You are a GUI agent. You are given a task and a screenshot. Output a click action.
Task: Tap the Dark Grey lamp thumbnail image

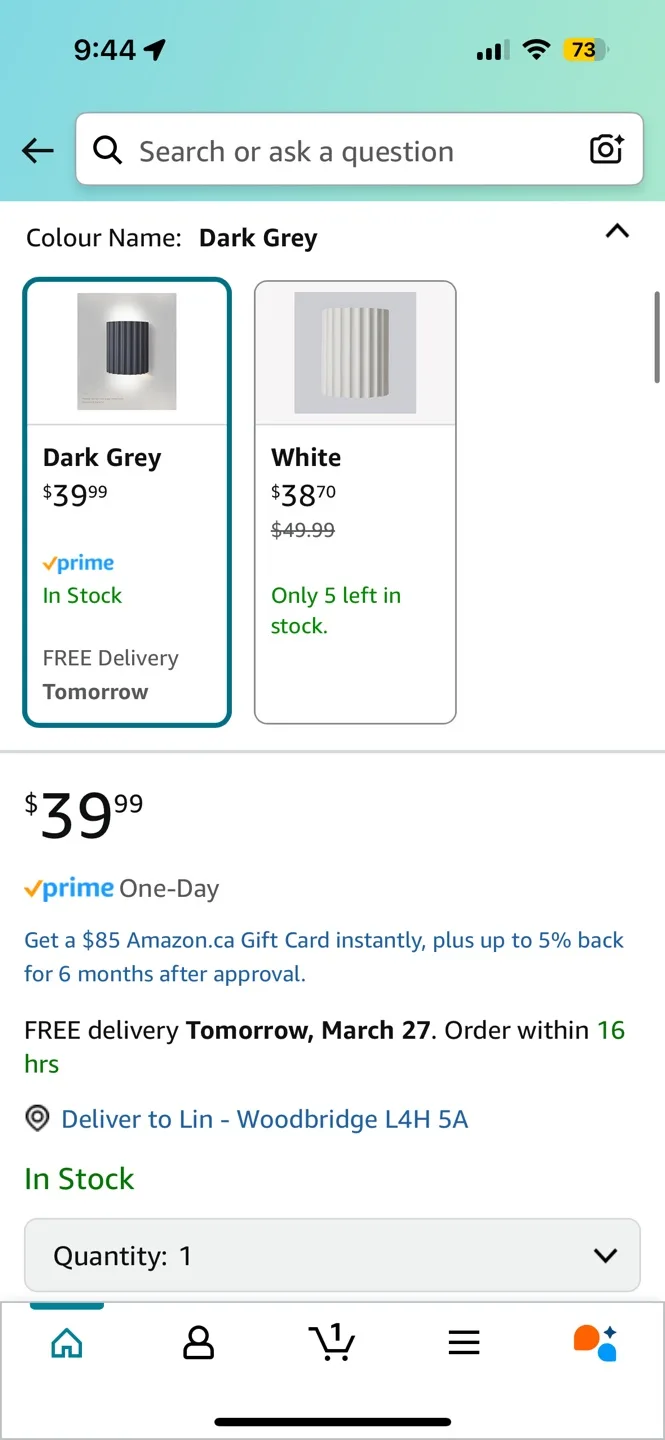click(x=127, y=351)
